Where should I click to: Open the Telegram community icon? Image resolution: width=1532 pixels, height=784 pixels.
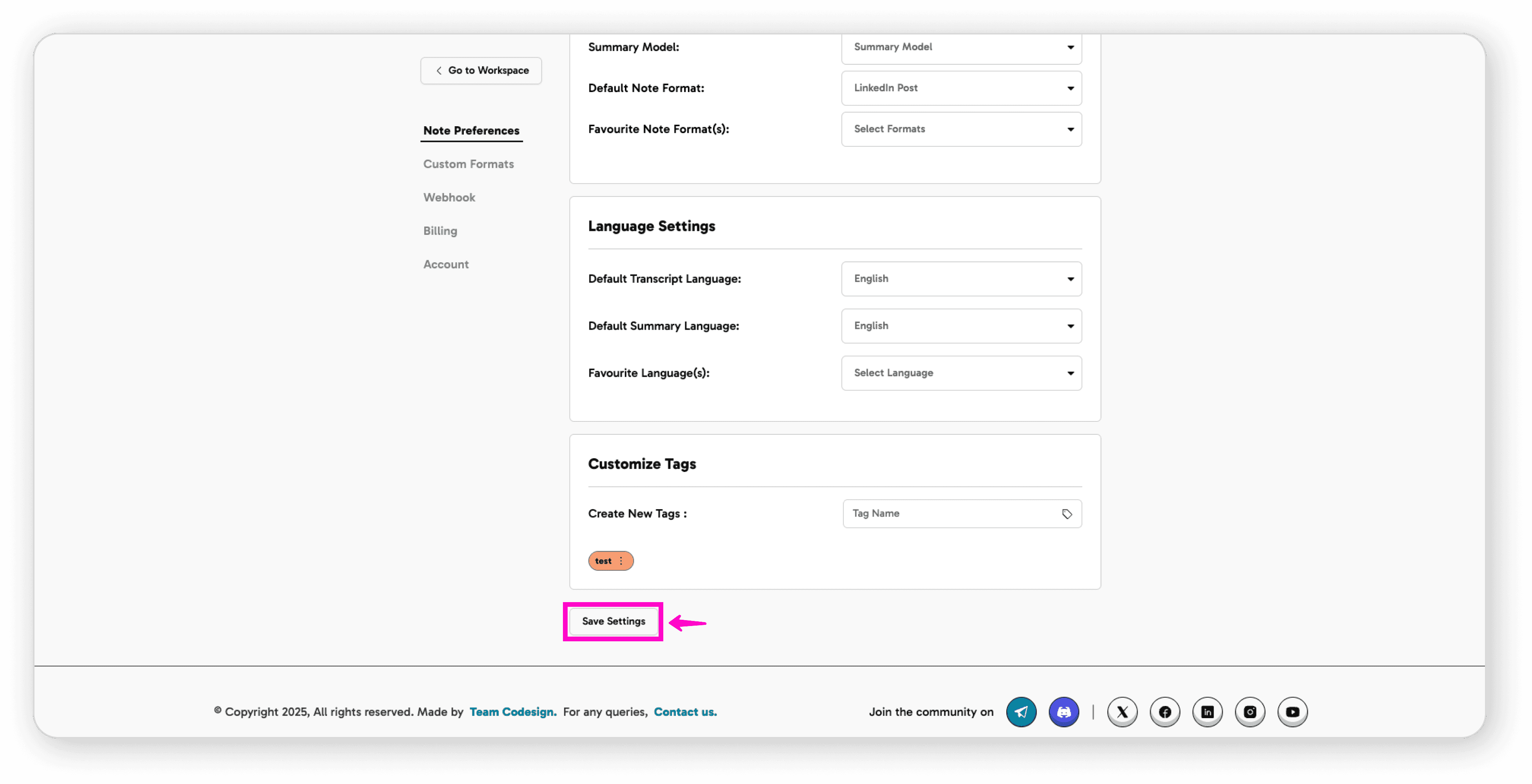[1021, 711]
